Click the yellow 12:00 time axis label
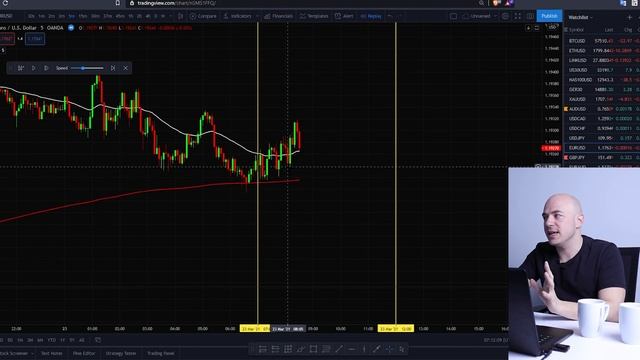 point(396,329)
